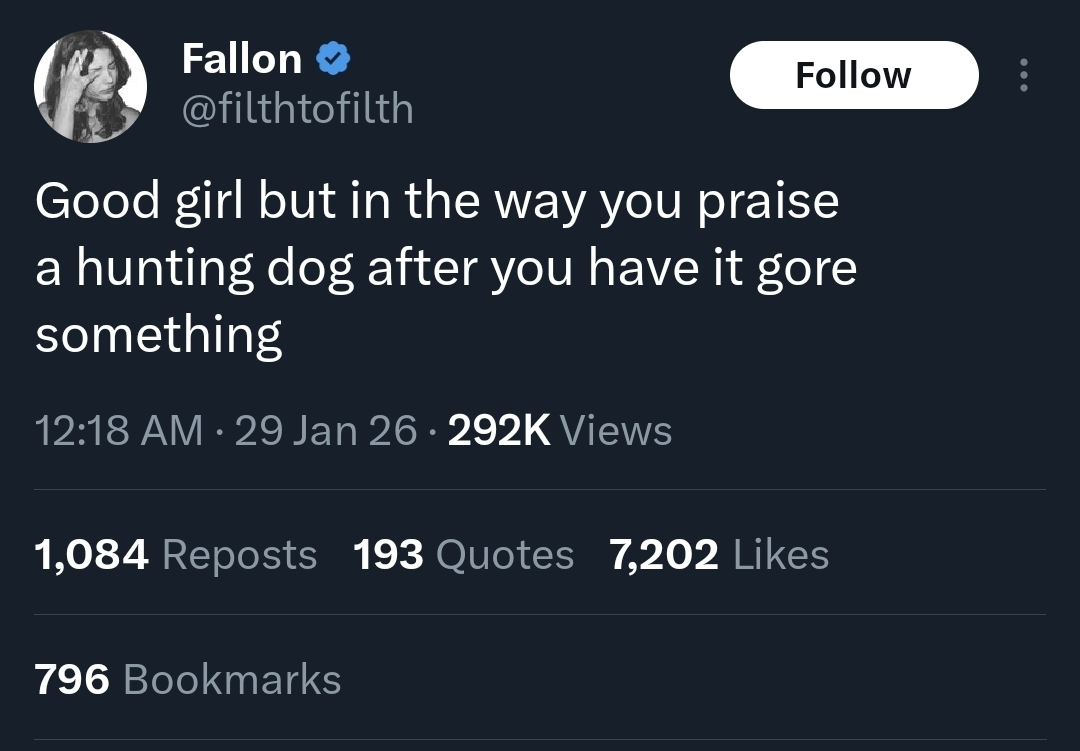The image size is (1080, 751).
Task: Click the word "praise" in the tweet
Action: tap(767, 202)
